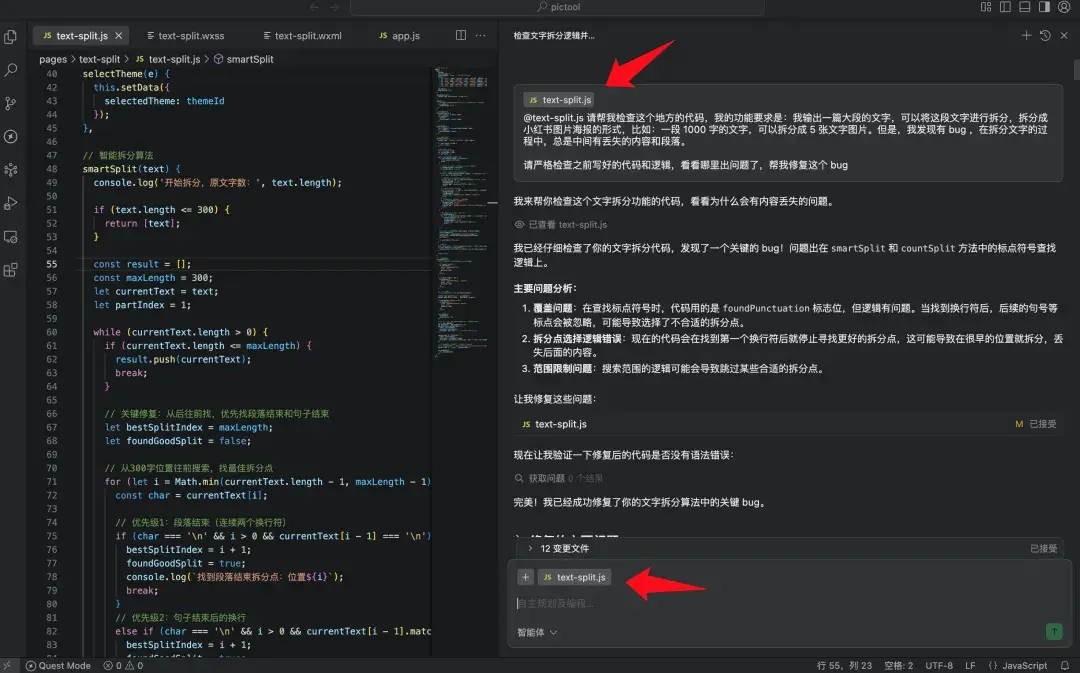Screen dimensions: 1080x673
Task: Open the Source Control view
Action: [12, 103]
